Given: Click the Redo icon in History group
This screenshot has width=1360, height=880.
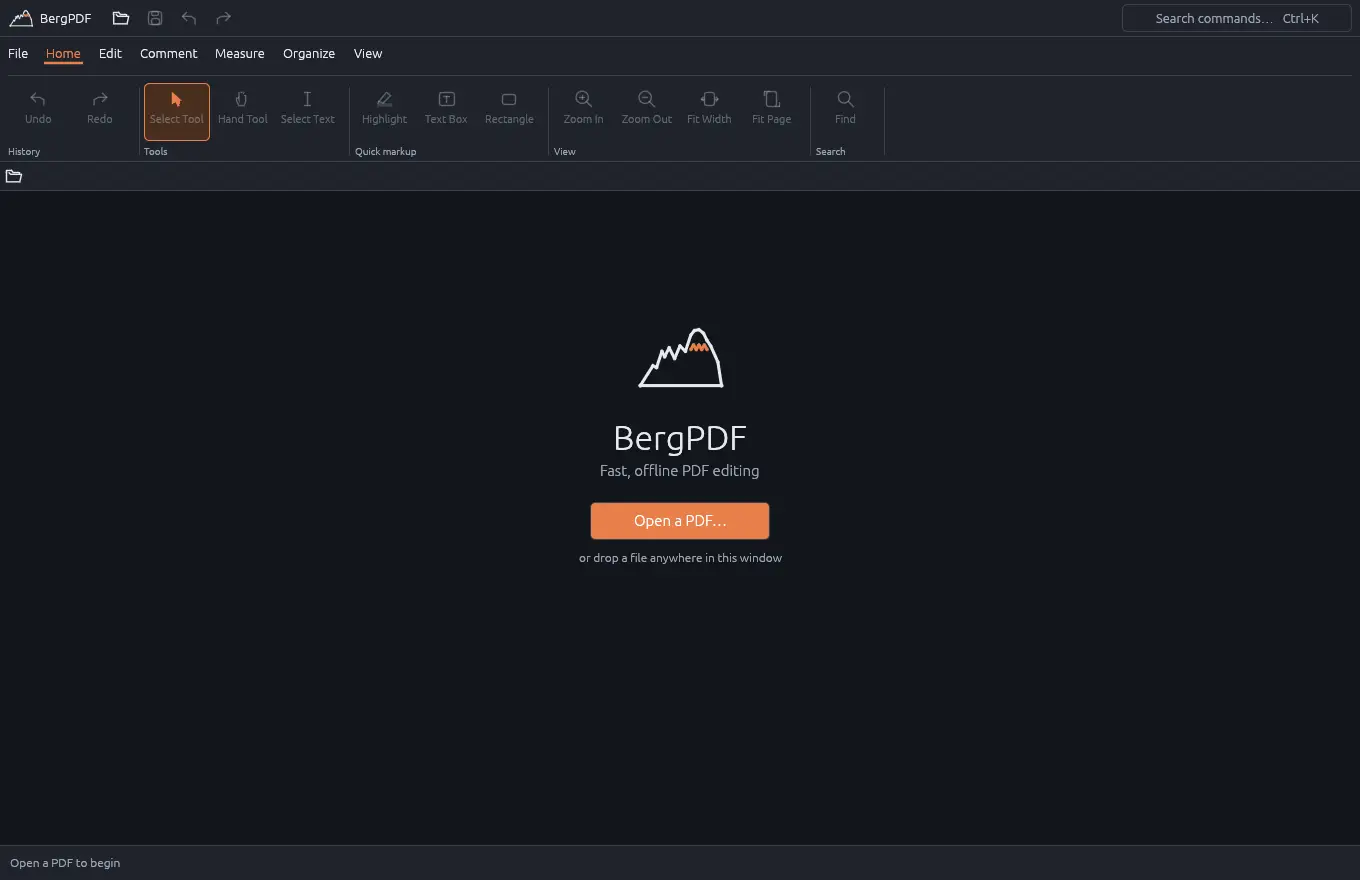Looking at the screenshot, I should click(100, 99).
